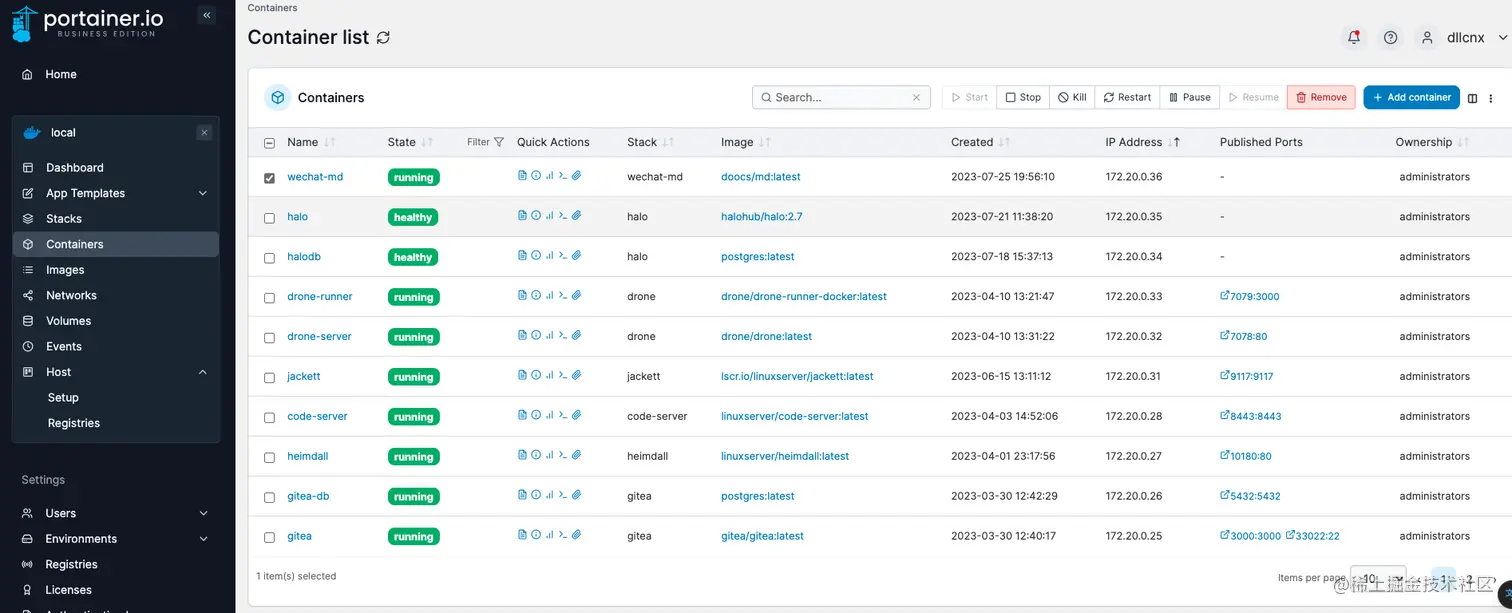This screenshot has width=1512, height=613.
Task: Inspect the wechat-md container via info icon
Action: (536, 175)
